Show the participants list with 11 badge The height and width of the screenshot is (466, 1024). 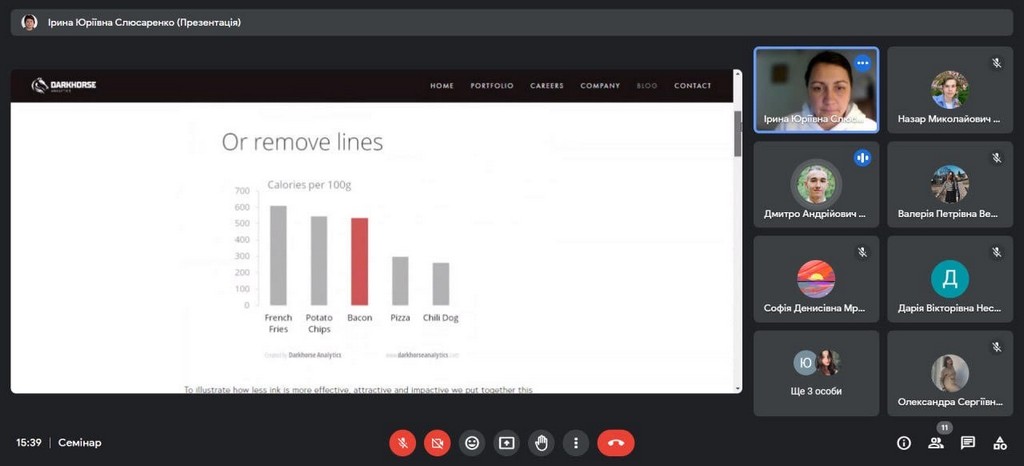tap(936, 442)
